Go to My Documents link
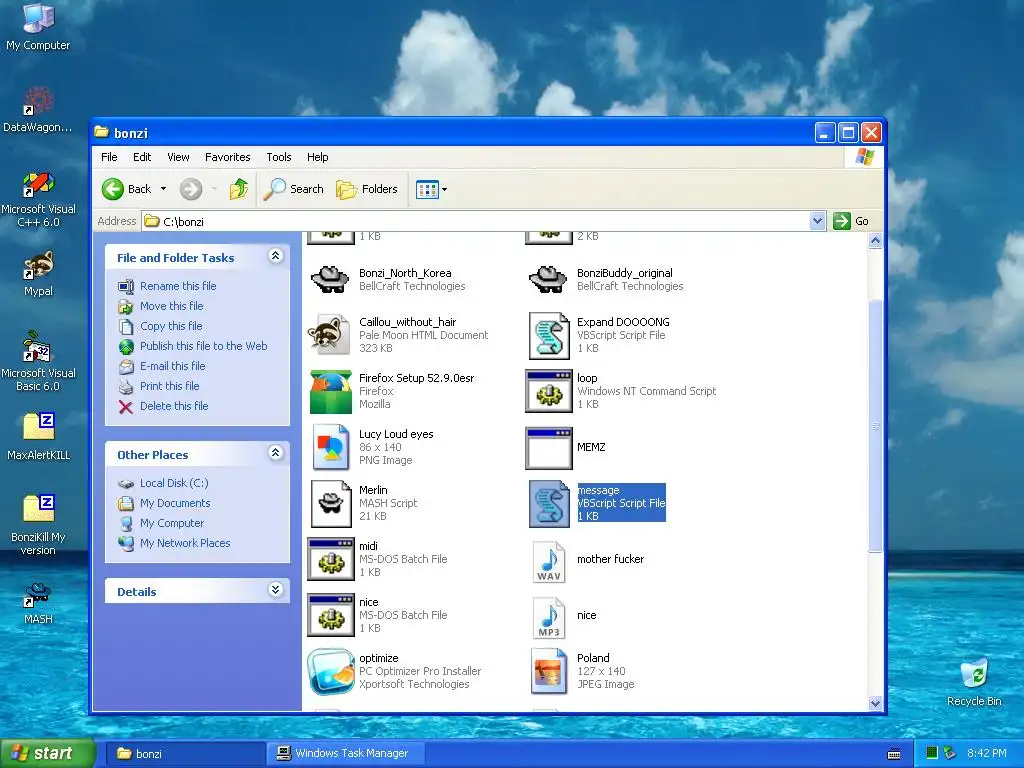The width and height of the screenshot is (1024, 768). pyautogui.click(x=175, y=504)
